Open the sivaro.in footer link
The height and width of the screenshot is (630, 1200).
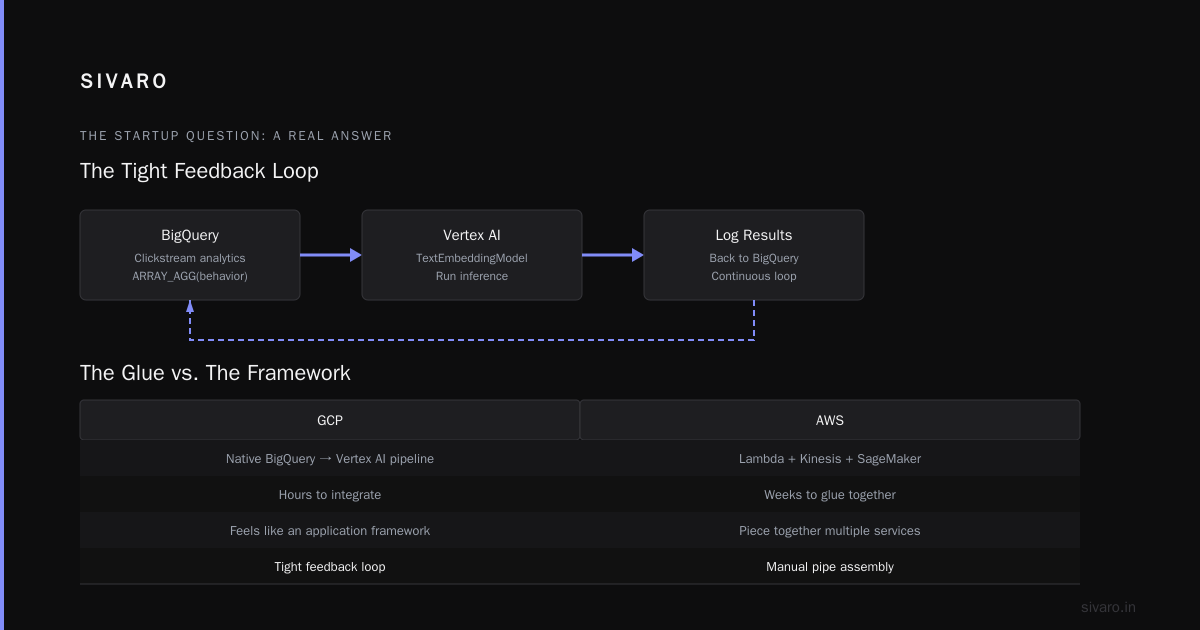point(1108,607)
